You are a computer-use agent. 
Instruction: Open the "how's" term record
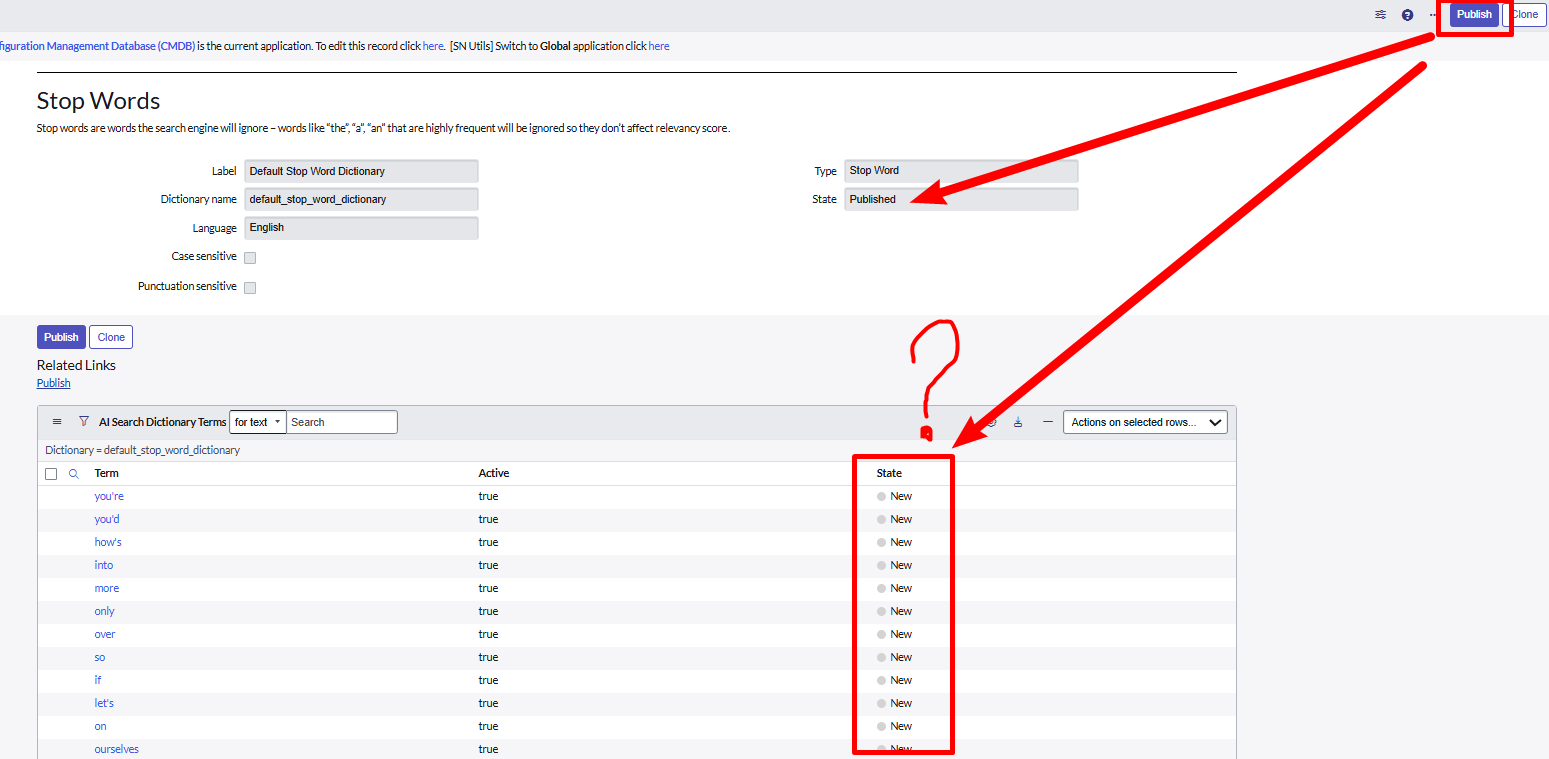pos(108,542)
